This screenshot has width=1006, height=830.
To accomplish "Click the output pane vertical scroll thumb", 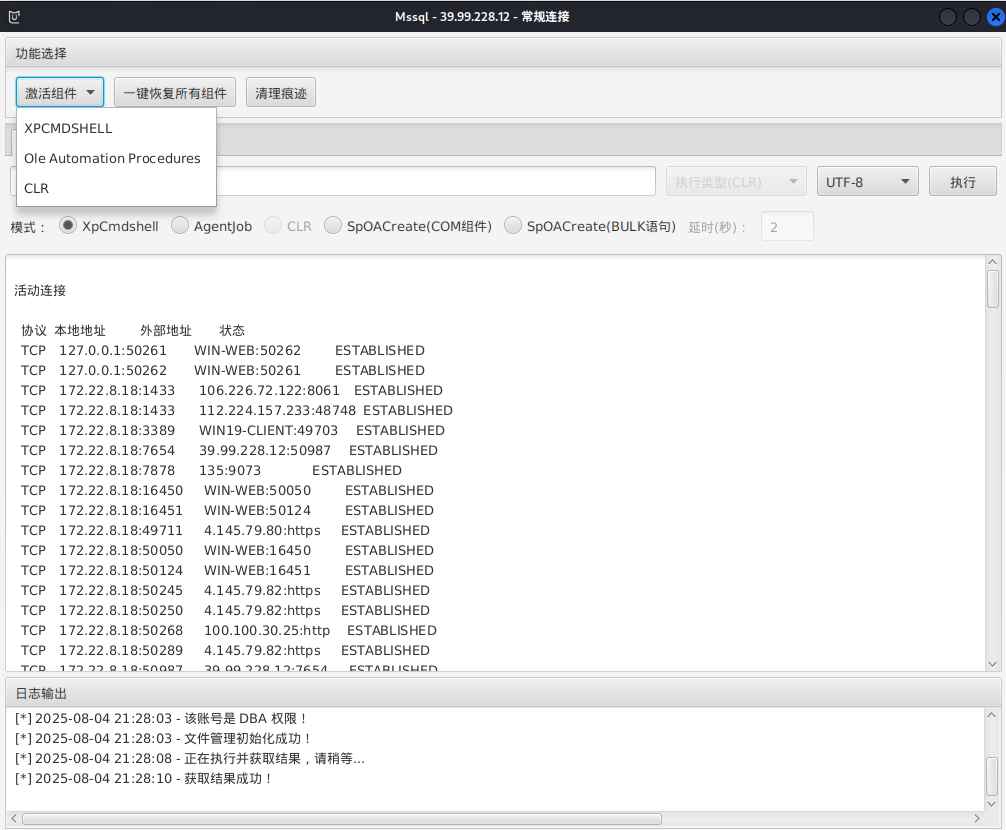I will [993, 289].
